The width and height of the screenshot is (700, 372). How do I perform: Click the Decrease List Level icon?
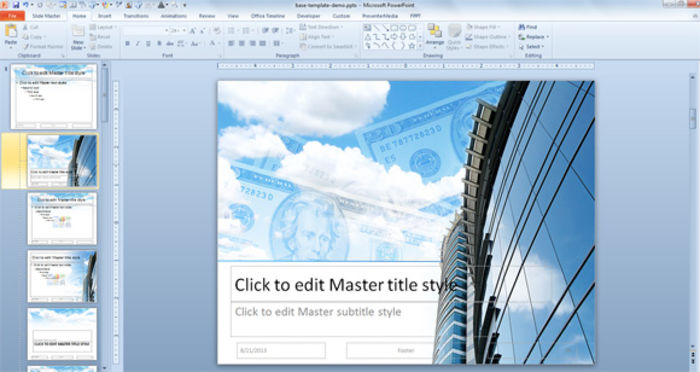click(265, 30)
